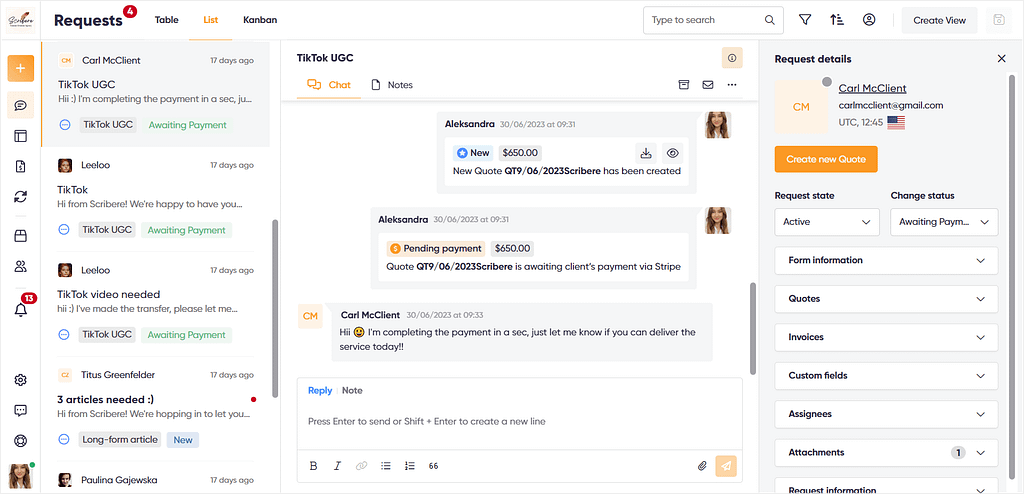Open the filter funnel icon
Viewport: 1024px width, 494px height.
[805, 20]
